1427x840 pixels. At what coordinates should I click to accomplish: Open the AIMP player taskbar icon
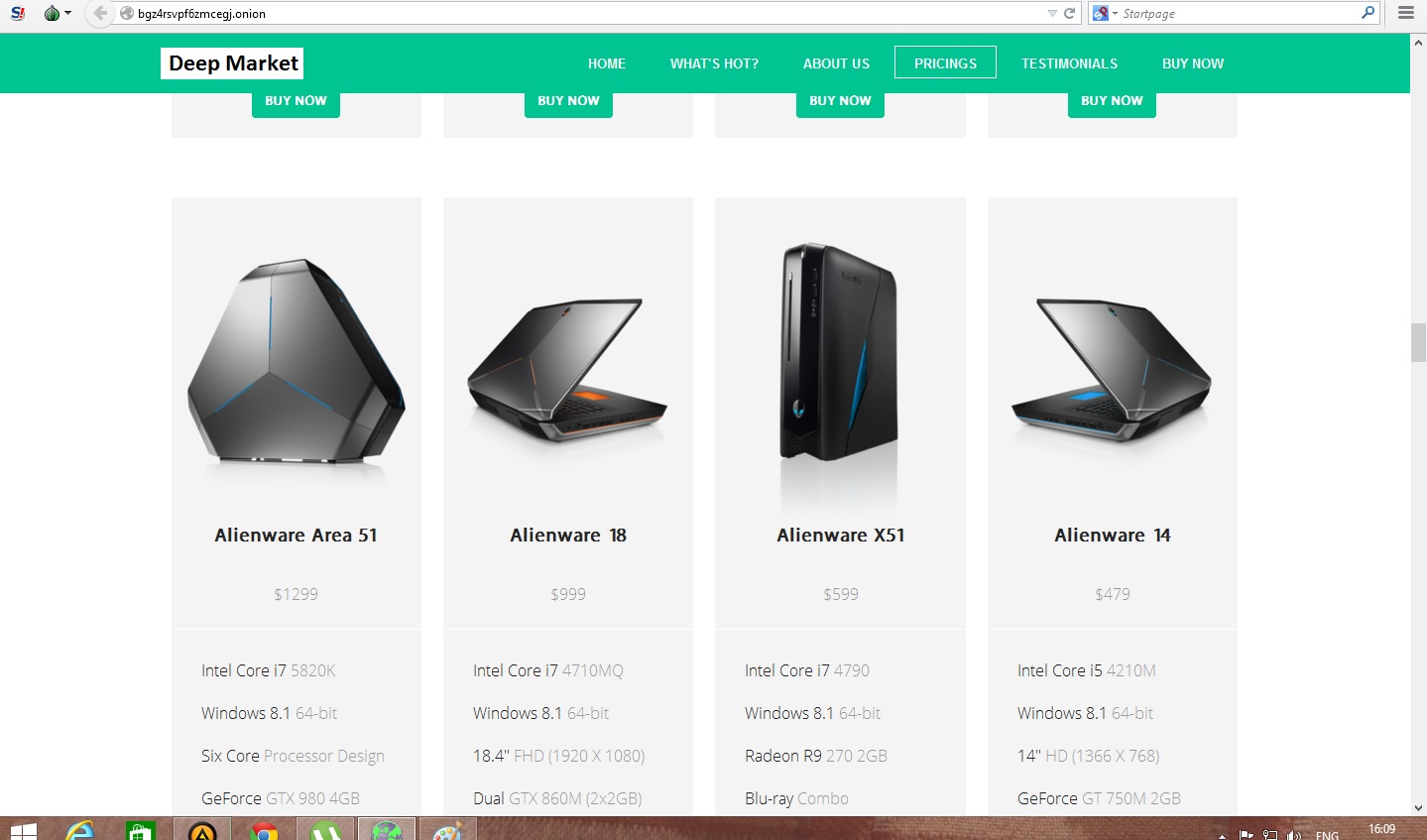[x=202, y=830]
